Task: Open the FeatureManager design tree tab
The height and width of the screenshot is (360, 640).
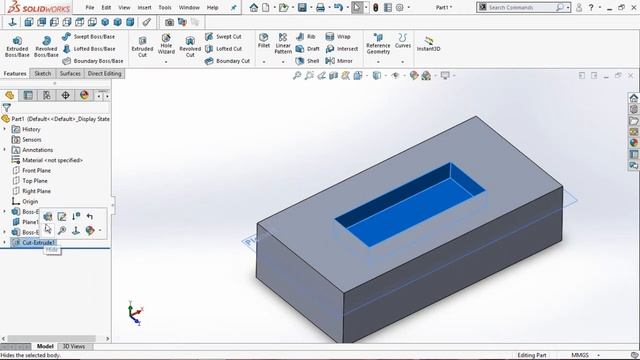Action: pos(9,95)
